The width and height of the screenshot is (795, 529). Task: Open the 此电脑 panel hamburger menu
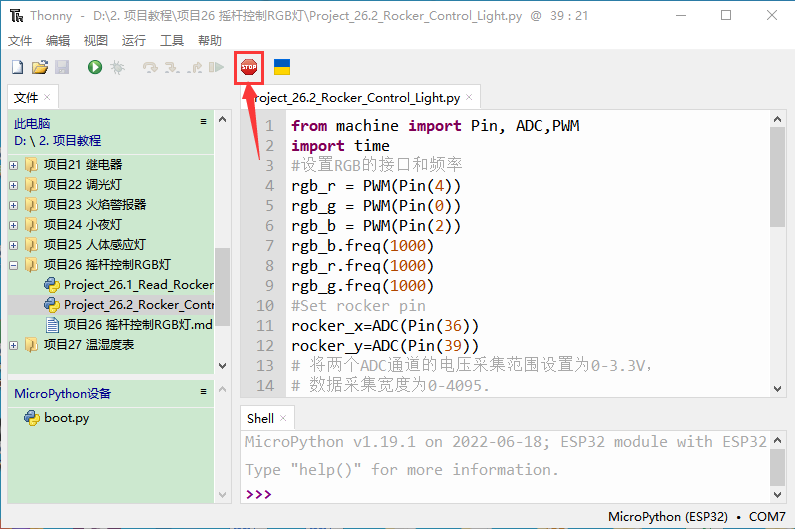[204, 122]
